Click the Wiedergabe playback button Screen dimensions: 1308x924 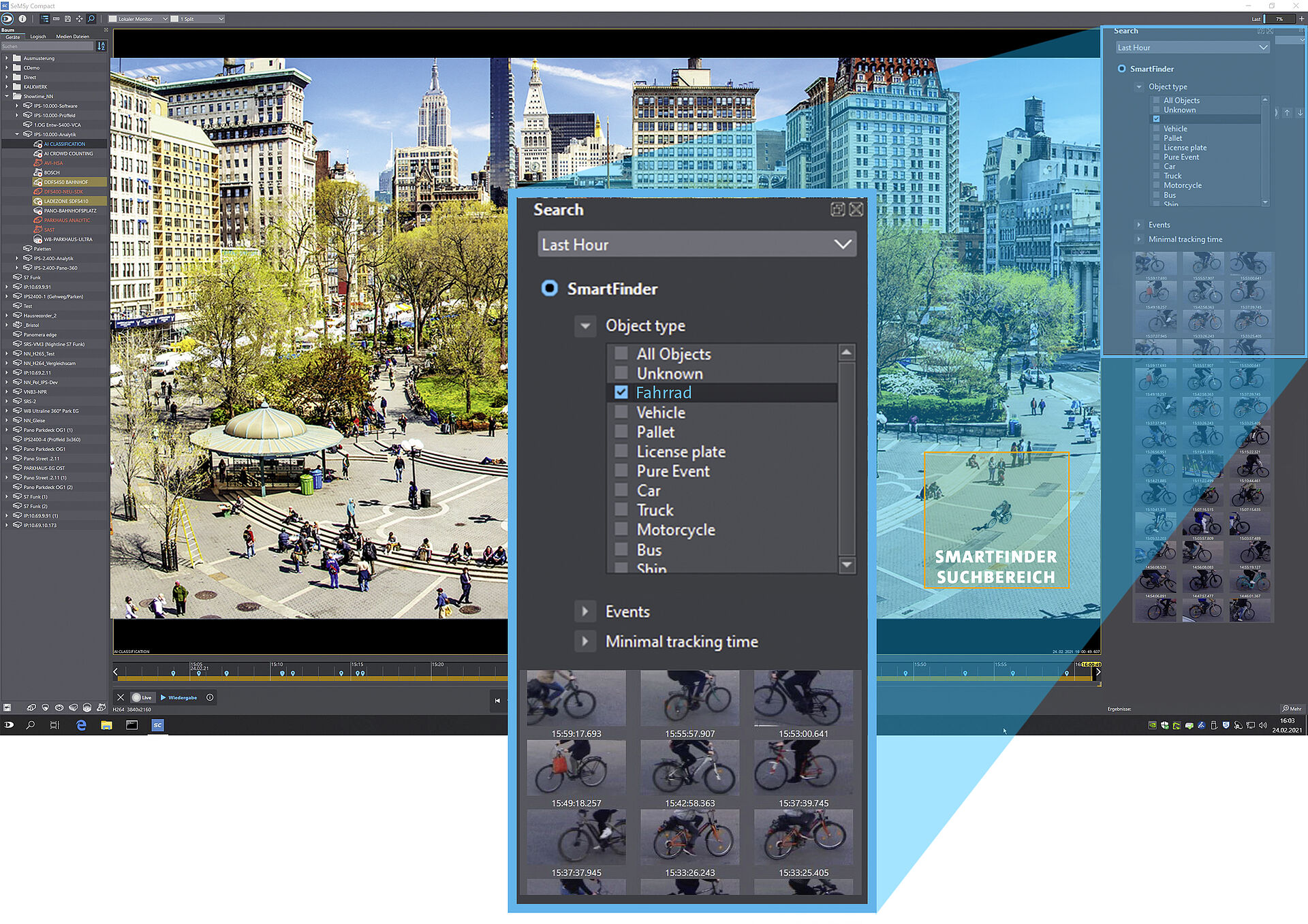(178, 697)
